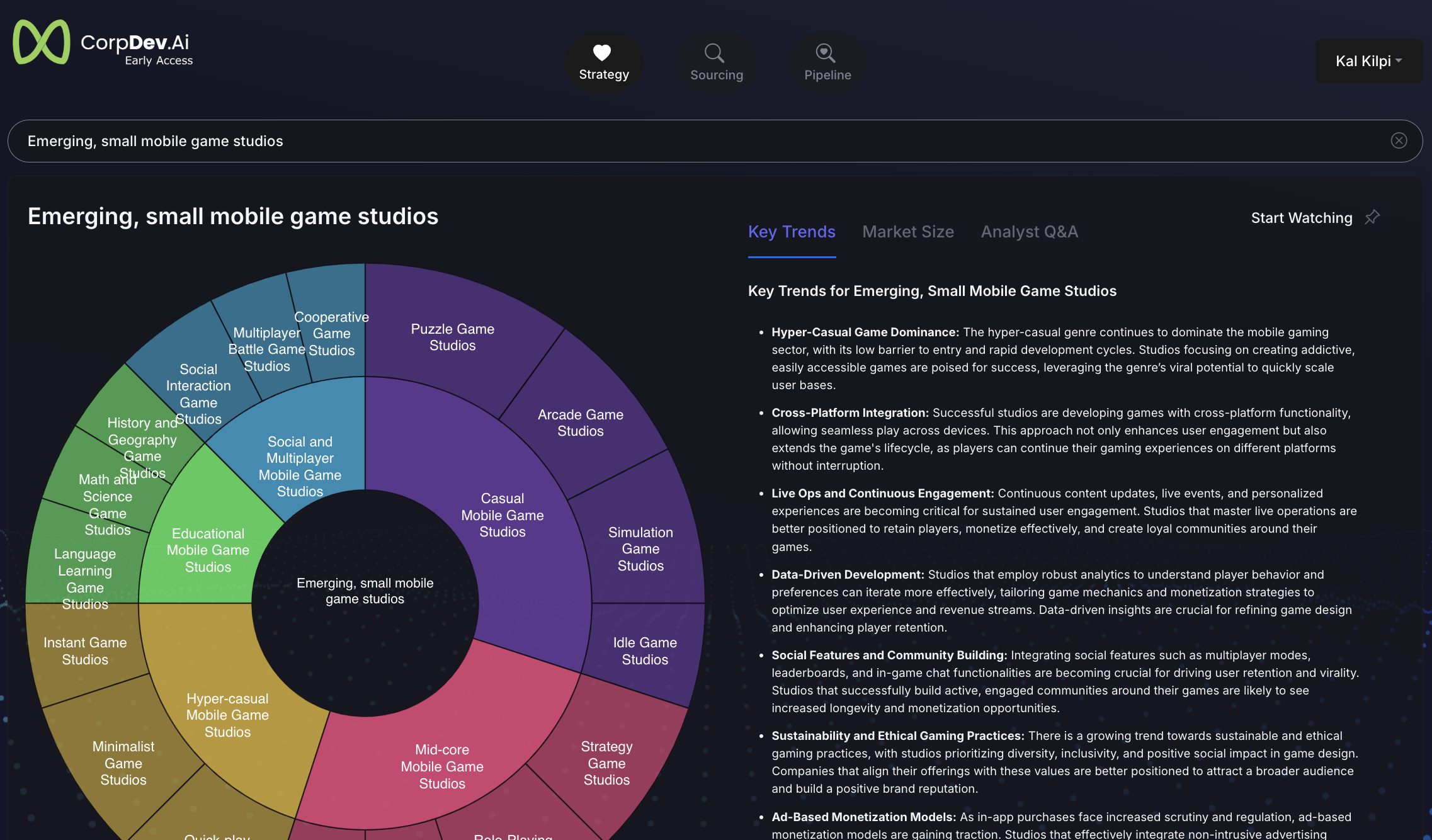The width and height of the screenshot is (1432, 840).
Task: Select the Idle Game Studios segment
Action: (645, 650)
